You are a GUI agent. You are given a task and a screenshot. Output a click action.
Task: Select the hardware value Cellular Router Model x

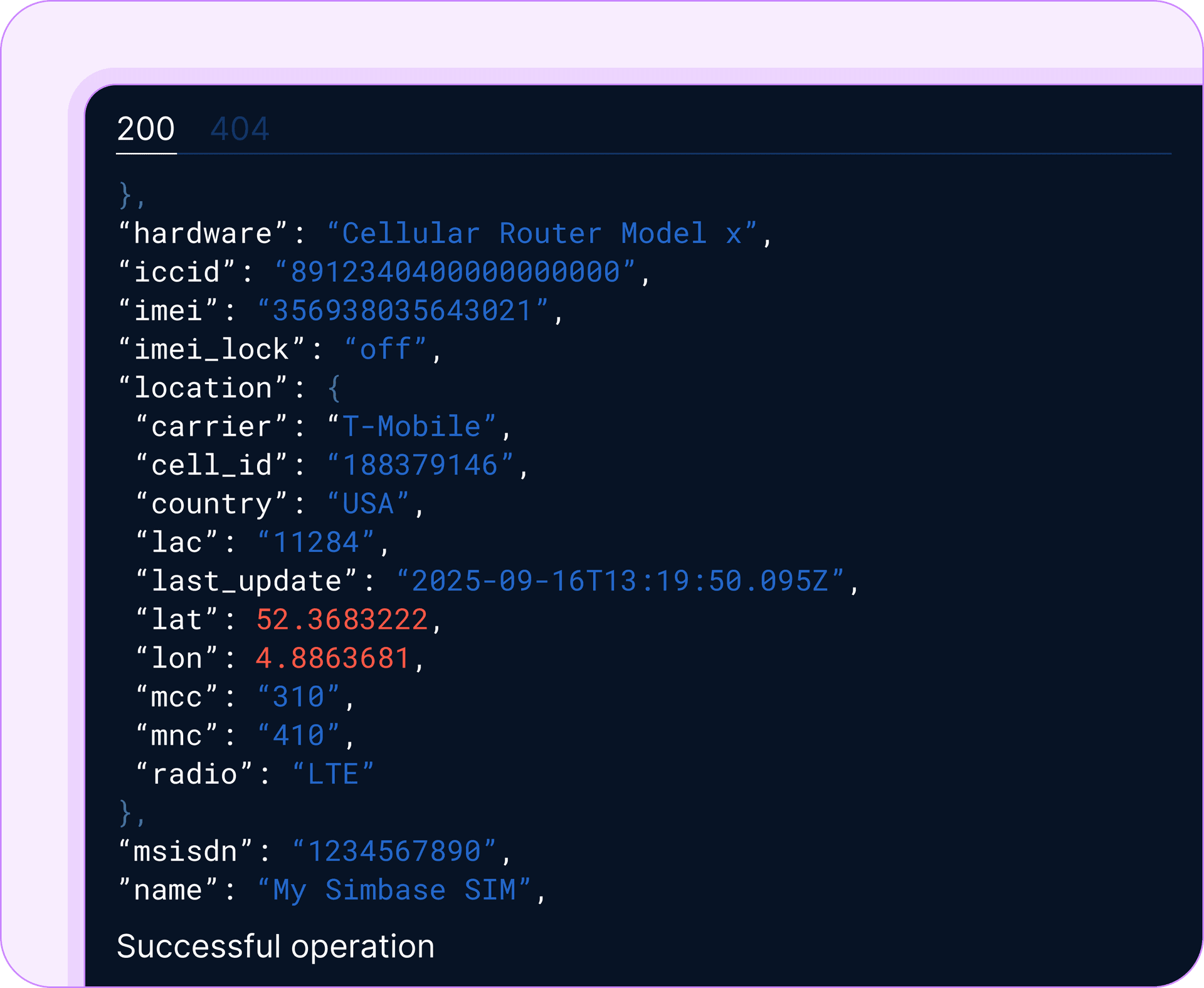tap(549, 233)
